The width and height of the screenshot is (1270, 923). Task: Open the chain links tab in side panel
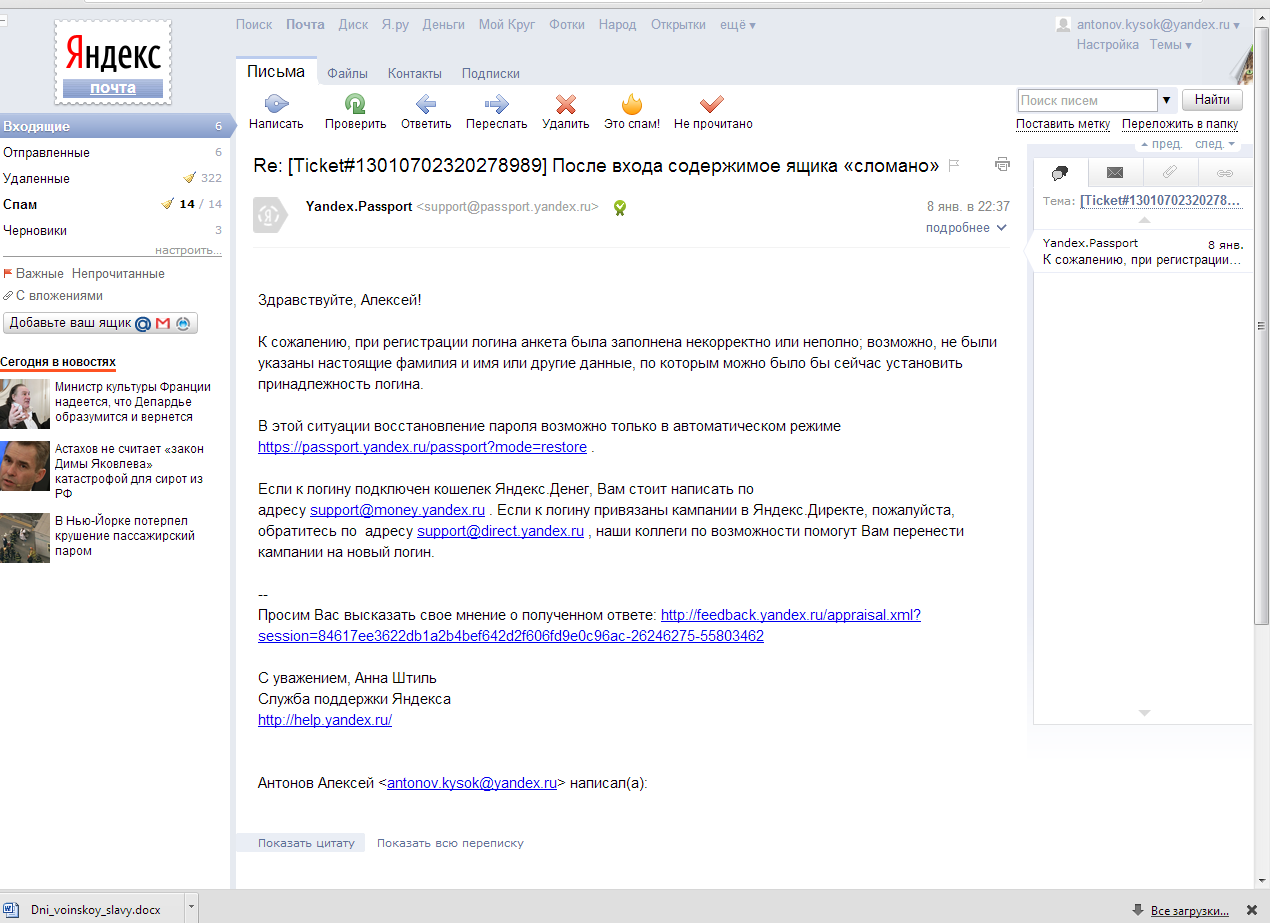[1224, 172]
